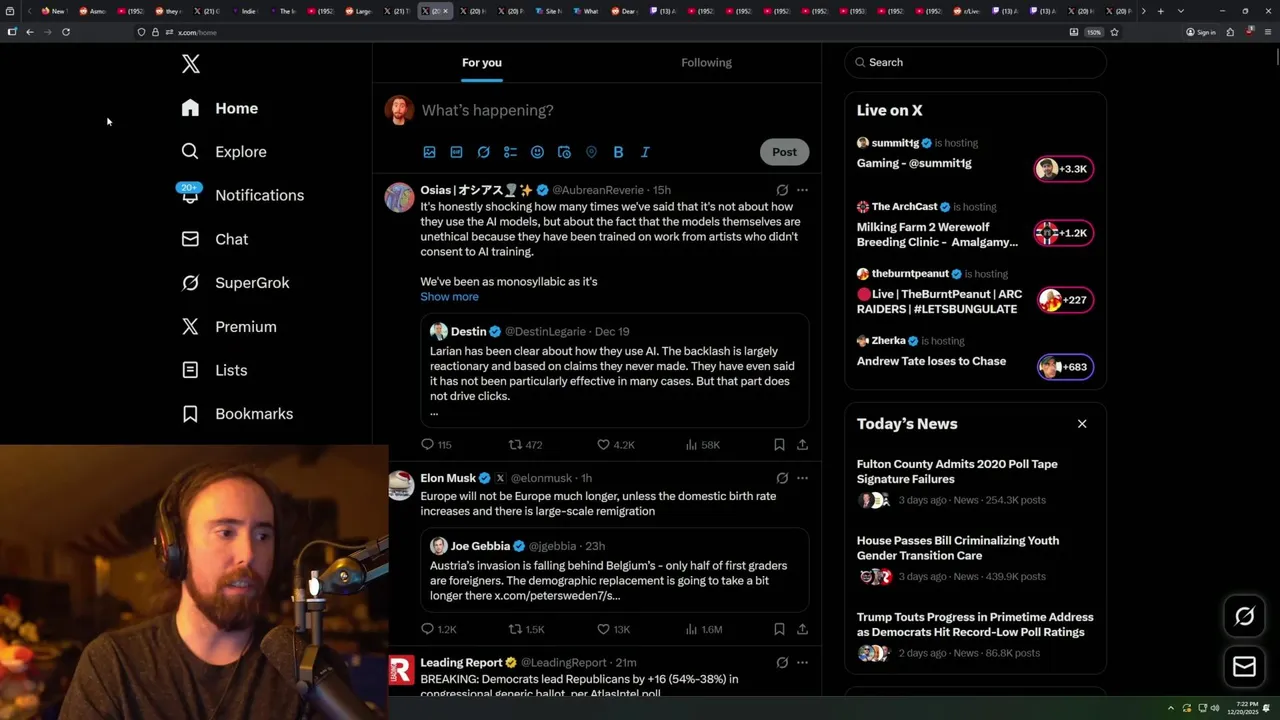Screen dimensions: 1280x720
Task: Click the Post button
Action: (784, 152)
